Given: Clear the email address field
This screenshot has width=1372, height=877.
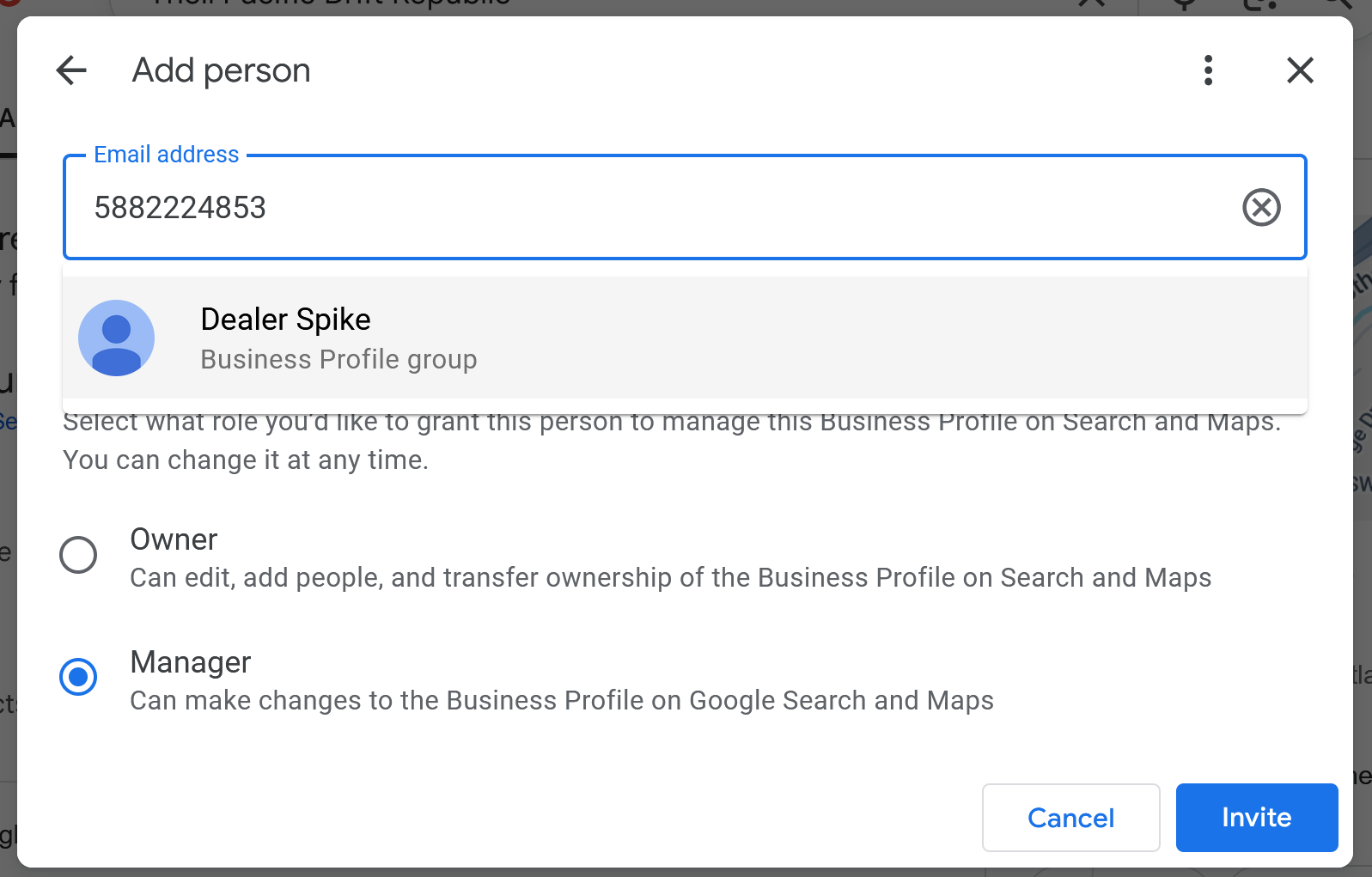Looking at the screenshot, I should coord(1261,208).
